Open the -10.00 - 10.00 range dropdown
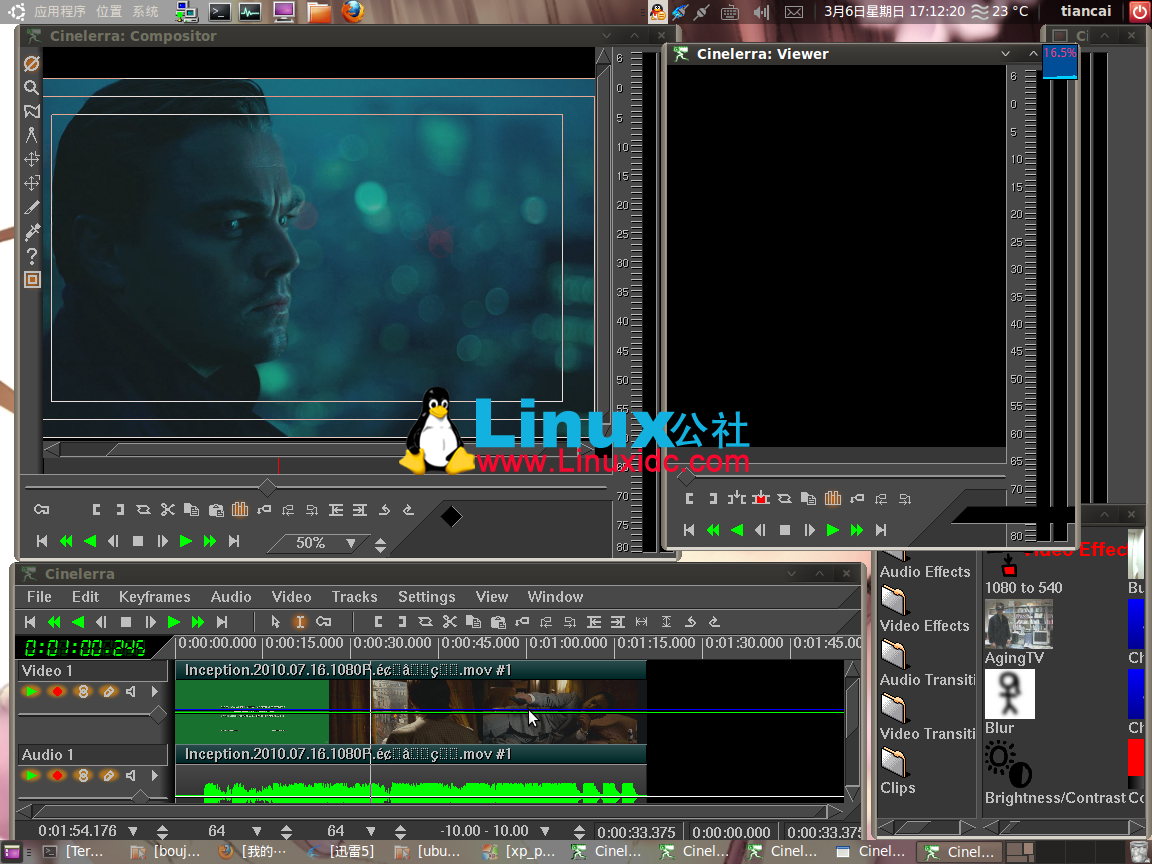 coord(544,831)
